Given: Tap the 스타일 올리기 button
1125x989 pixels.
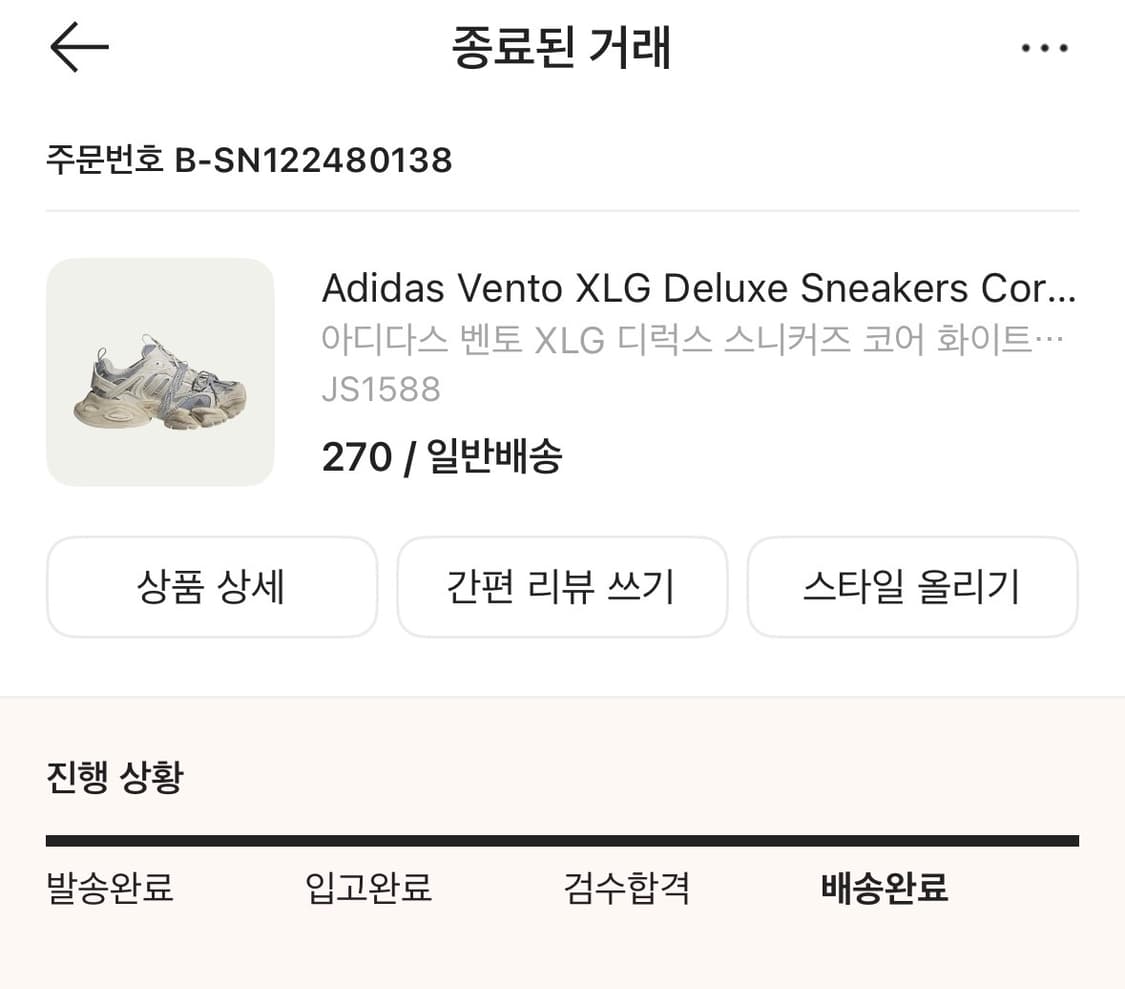Looking at the screenshot, I should [912, 587].
